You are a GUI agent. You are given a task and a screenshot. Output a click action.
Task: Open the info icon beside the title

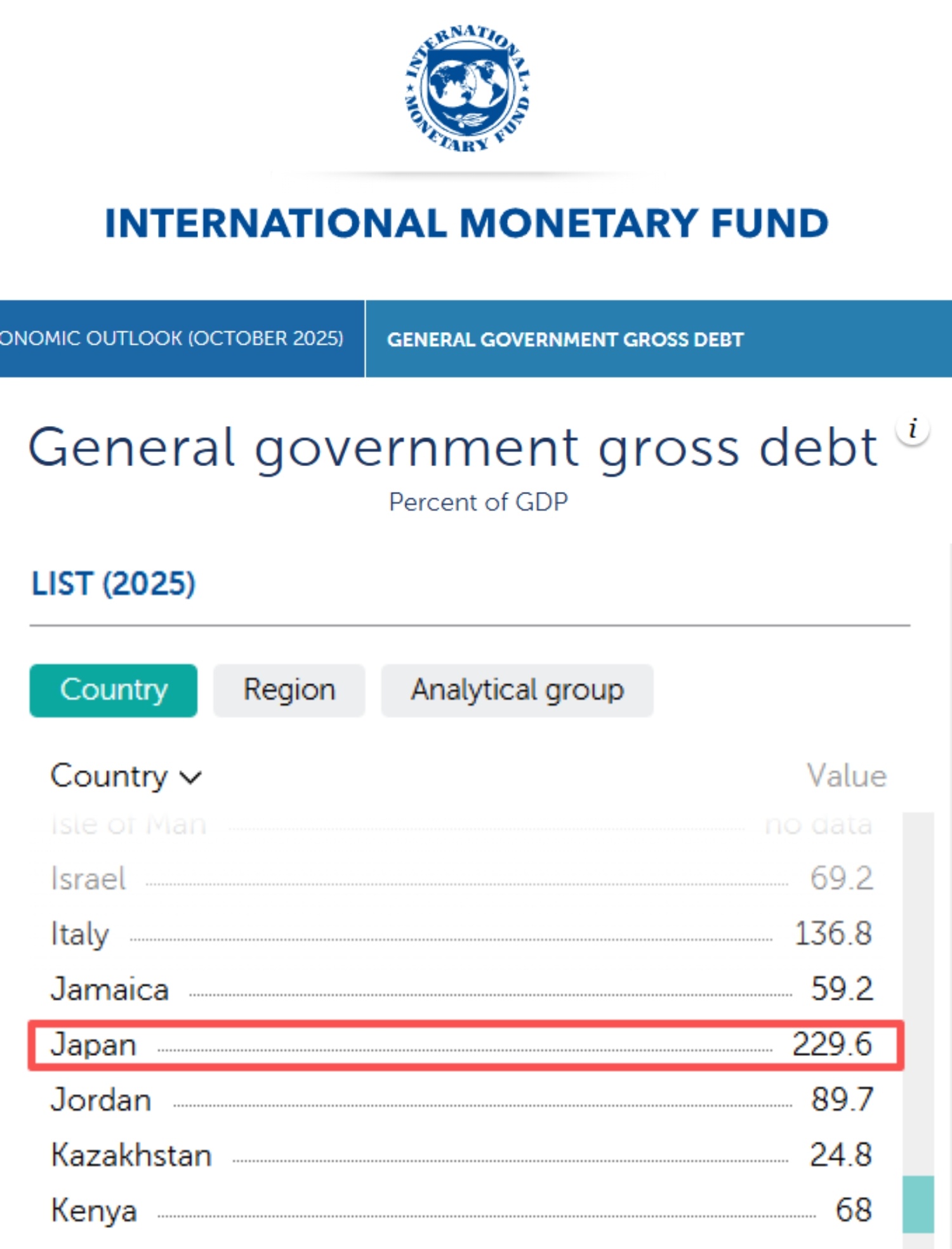[x=913, y=429]
